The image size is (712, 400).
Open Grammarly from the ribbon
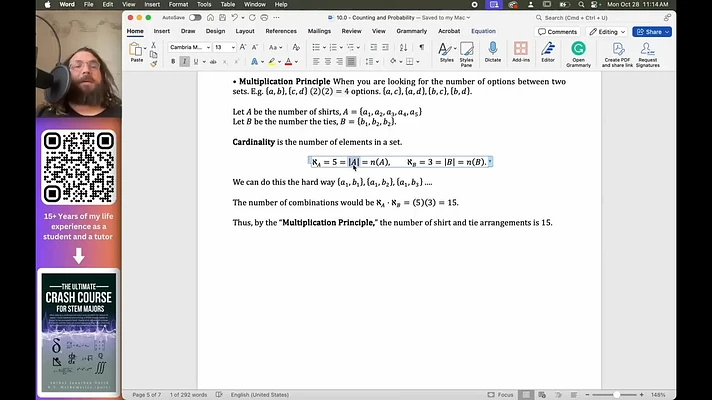(x=578, y=54)
